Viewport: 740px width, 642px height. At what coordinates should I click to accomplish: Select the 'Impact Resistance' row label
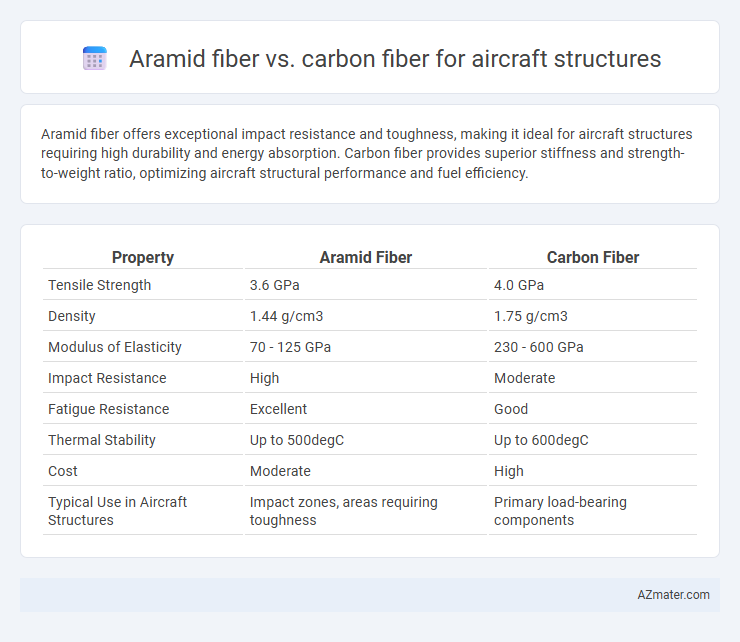(x=107, y=378)
